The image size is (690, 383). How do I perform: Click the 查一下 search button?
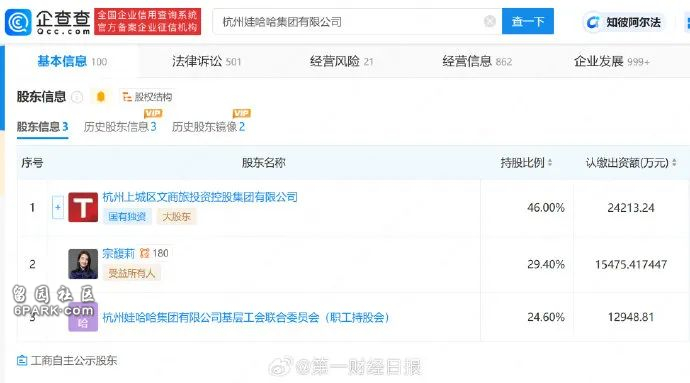(528, 21)
